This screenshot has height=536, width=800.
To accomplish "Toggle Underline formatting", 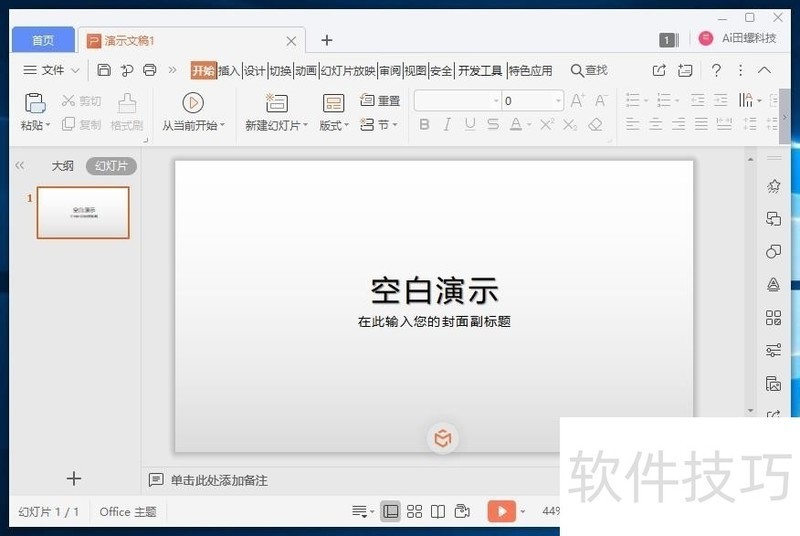I will pos(470,125).
